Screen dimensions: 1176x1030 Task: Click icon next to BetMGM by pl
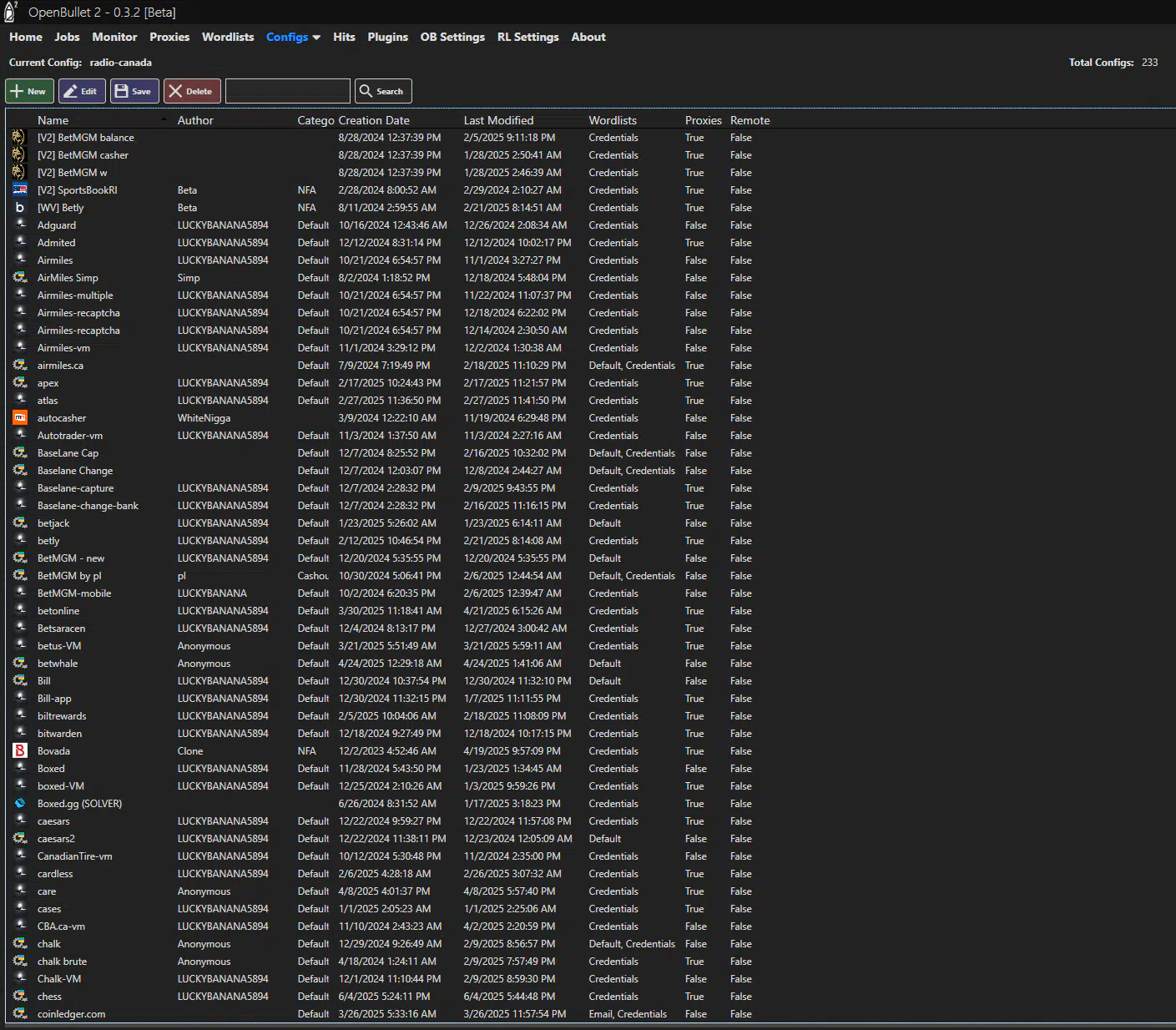coord(20,576)
